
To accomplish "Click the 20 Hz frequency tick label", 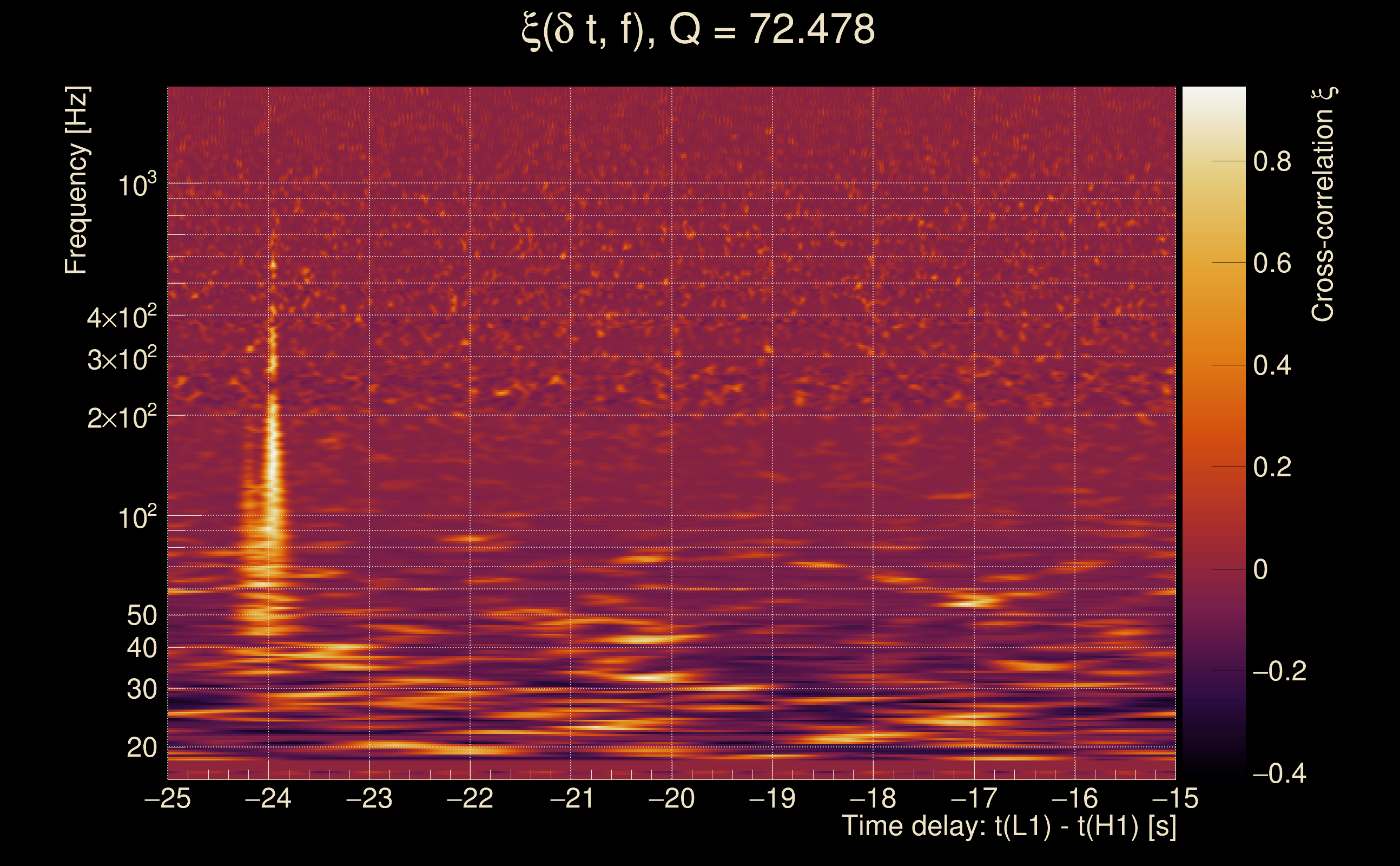I will [x=141, y=747].
